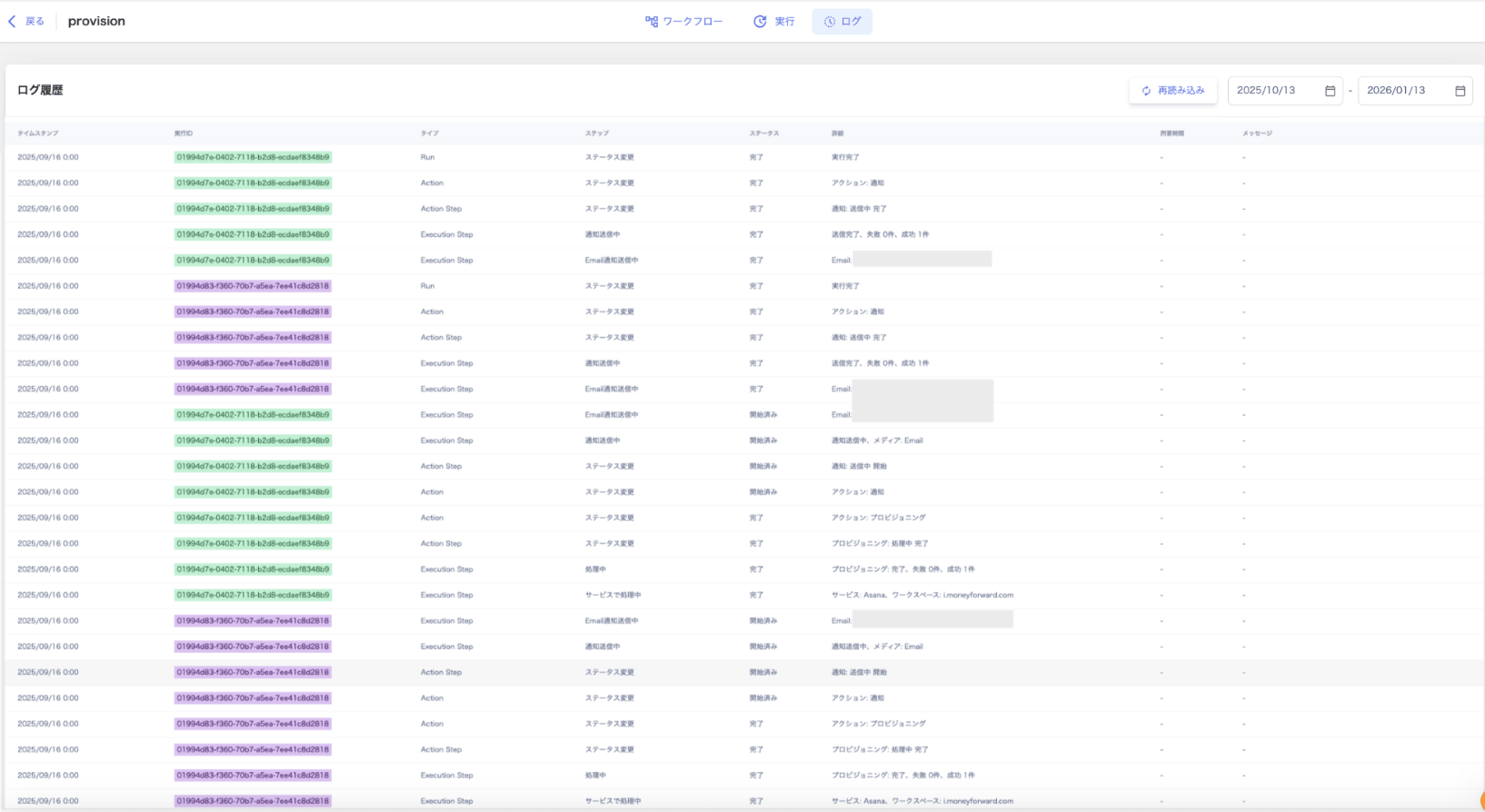The width and height of the screenshot is (1485, 812).
Task: Click the refresh arrows icon beside 再読み込み
Action: point(1146,91)
